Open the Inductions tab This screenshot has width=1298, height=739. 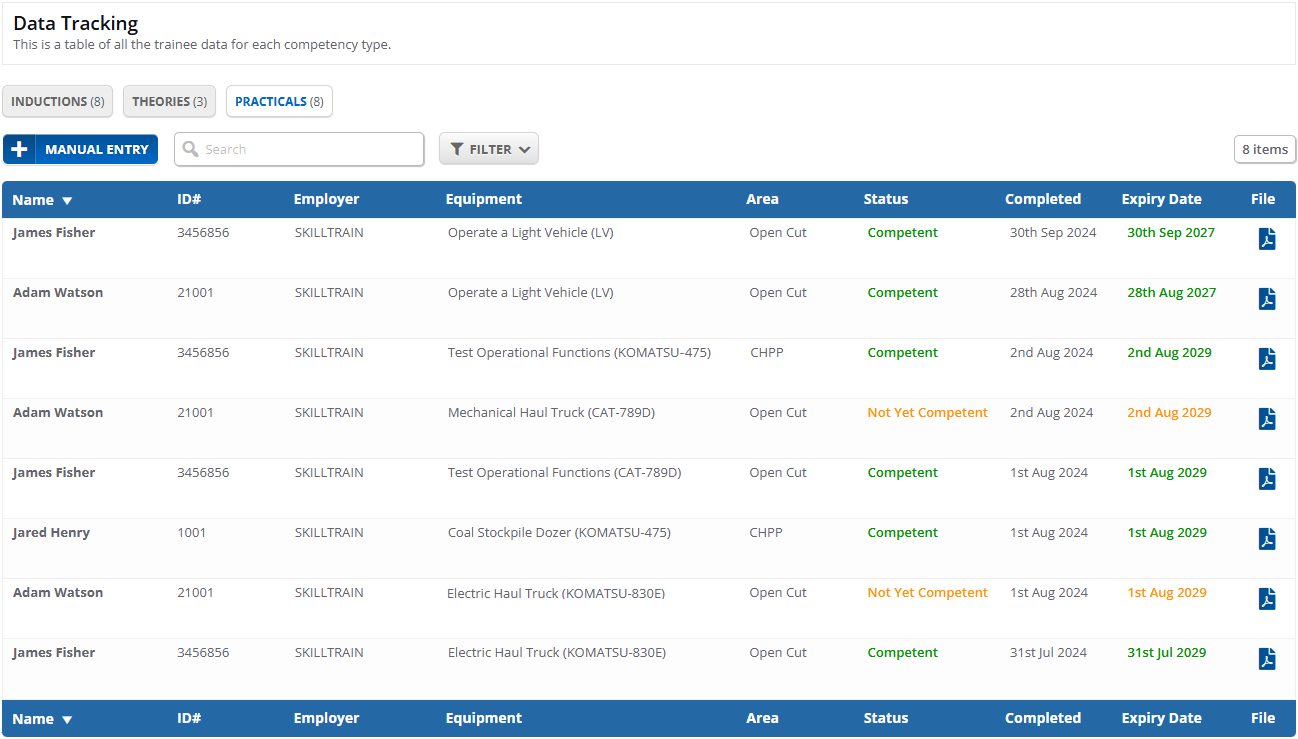point(57,101)
